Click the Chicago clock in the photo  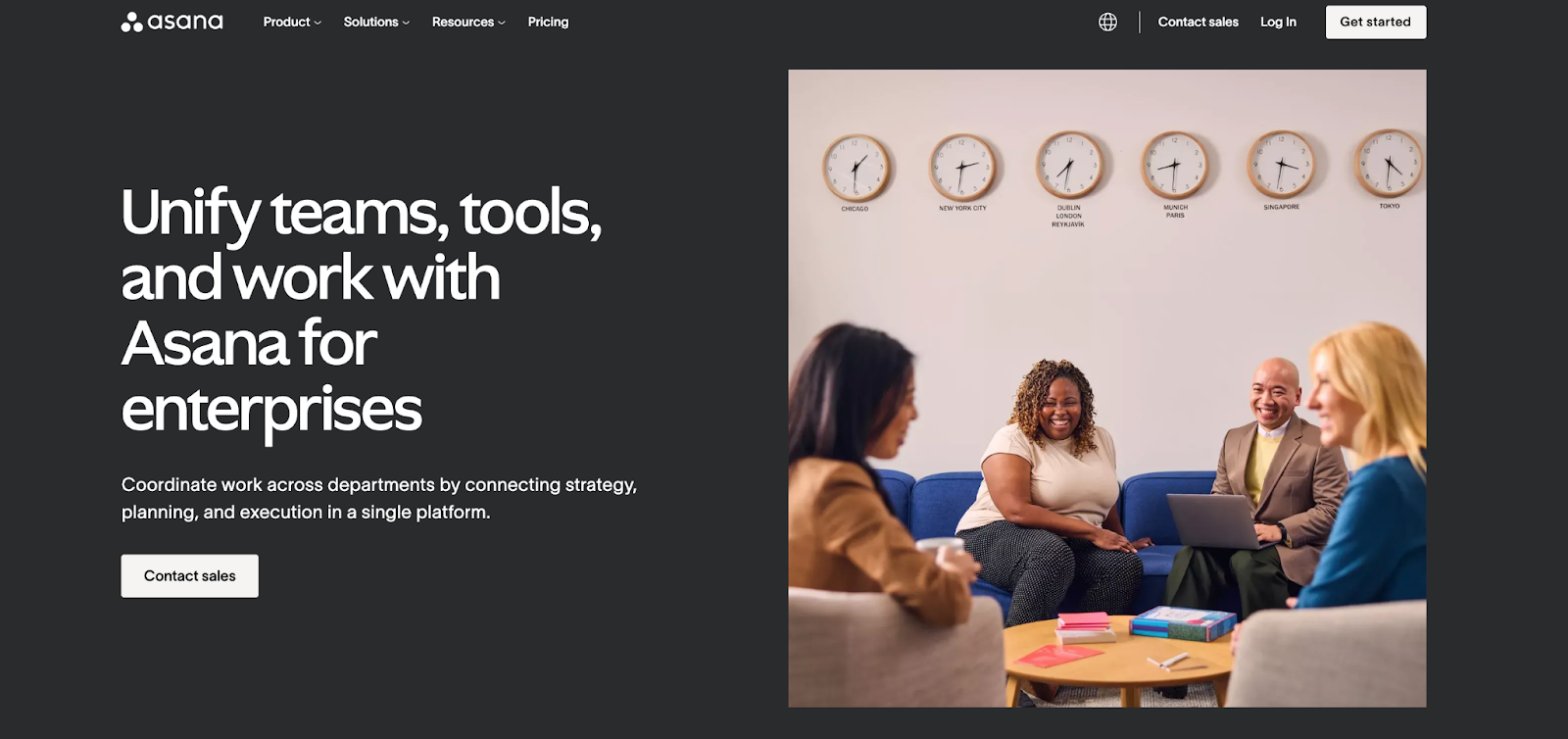[856, 168]
